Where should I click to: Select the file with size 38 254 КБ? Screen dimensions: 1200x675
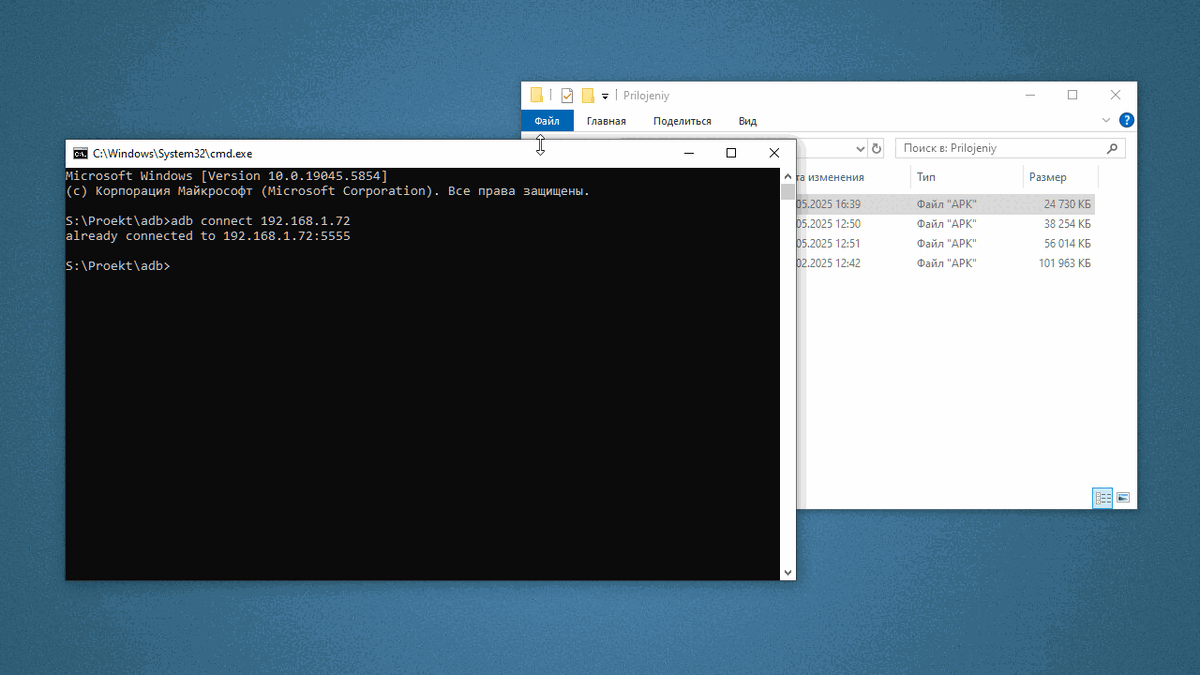click(945, 224)
